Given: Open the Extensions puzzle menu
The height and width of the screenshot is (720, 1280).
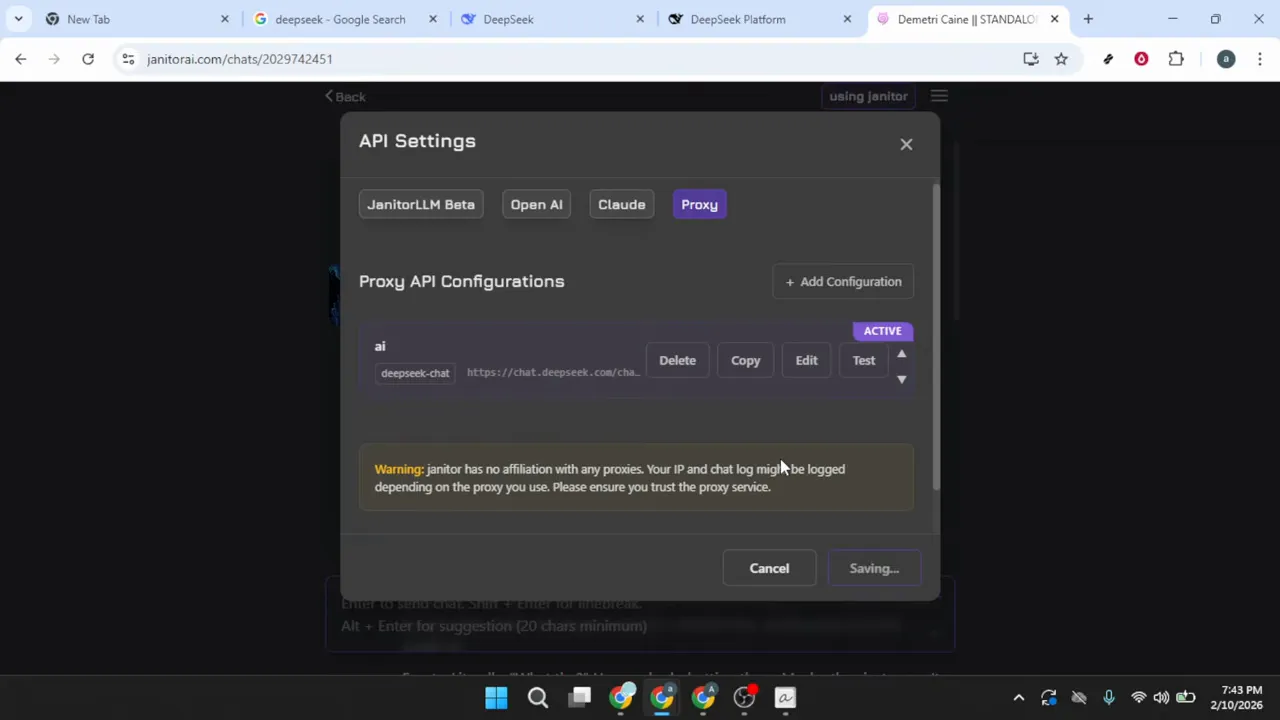Looking at the screenshot, I should point(1176,59).
